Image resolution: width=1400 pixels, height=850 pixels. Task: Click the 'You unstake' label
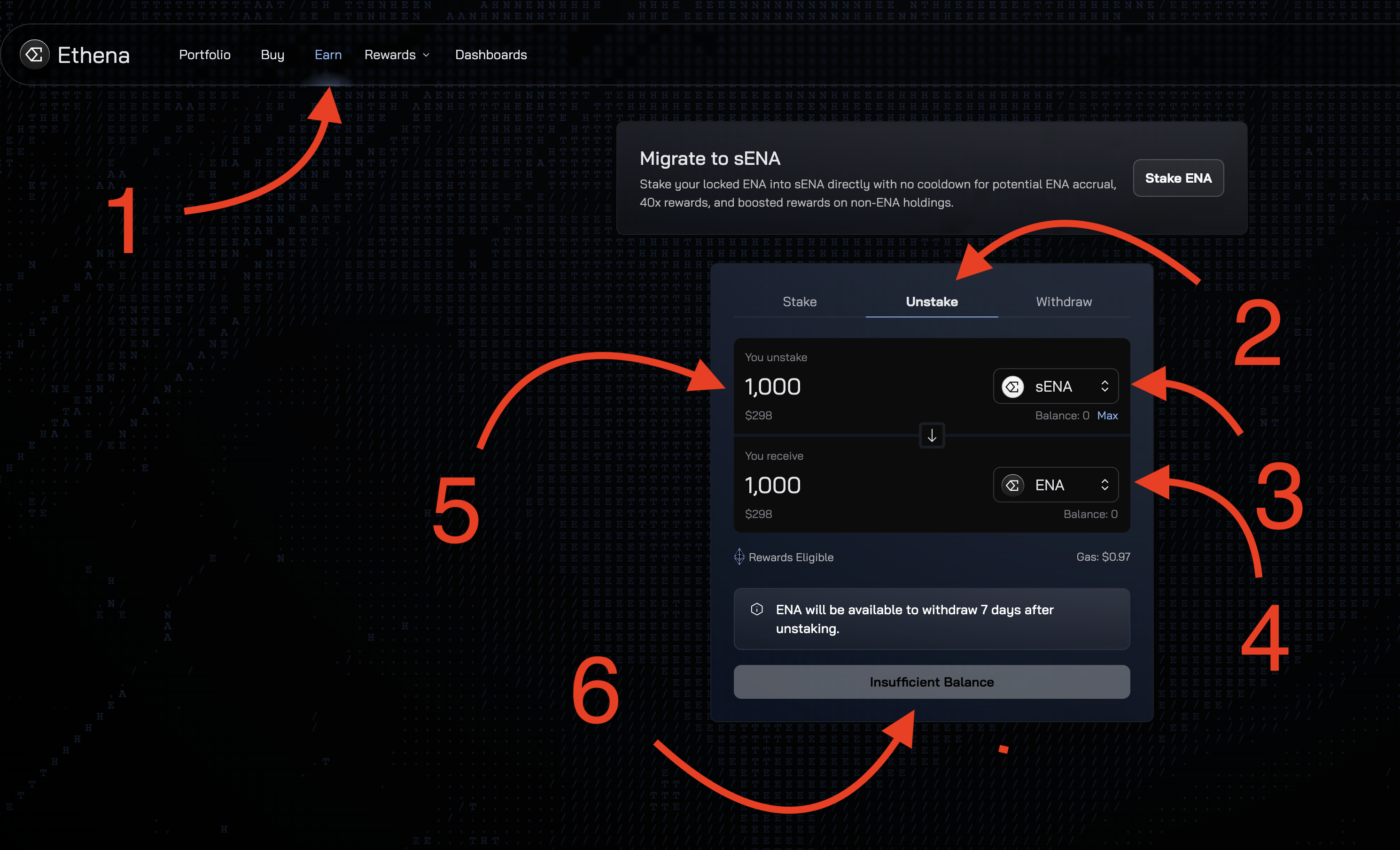tap(776, 357)
